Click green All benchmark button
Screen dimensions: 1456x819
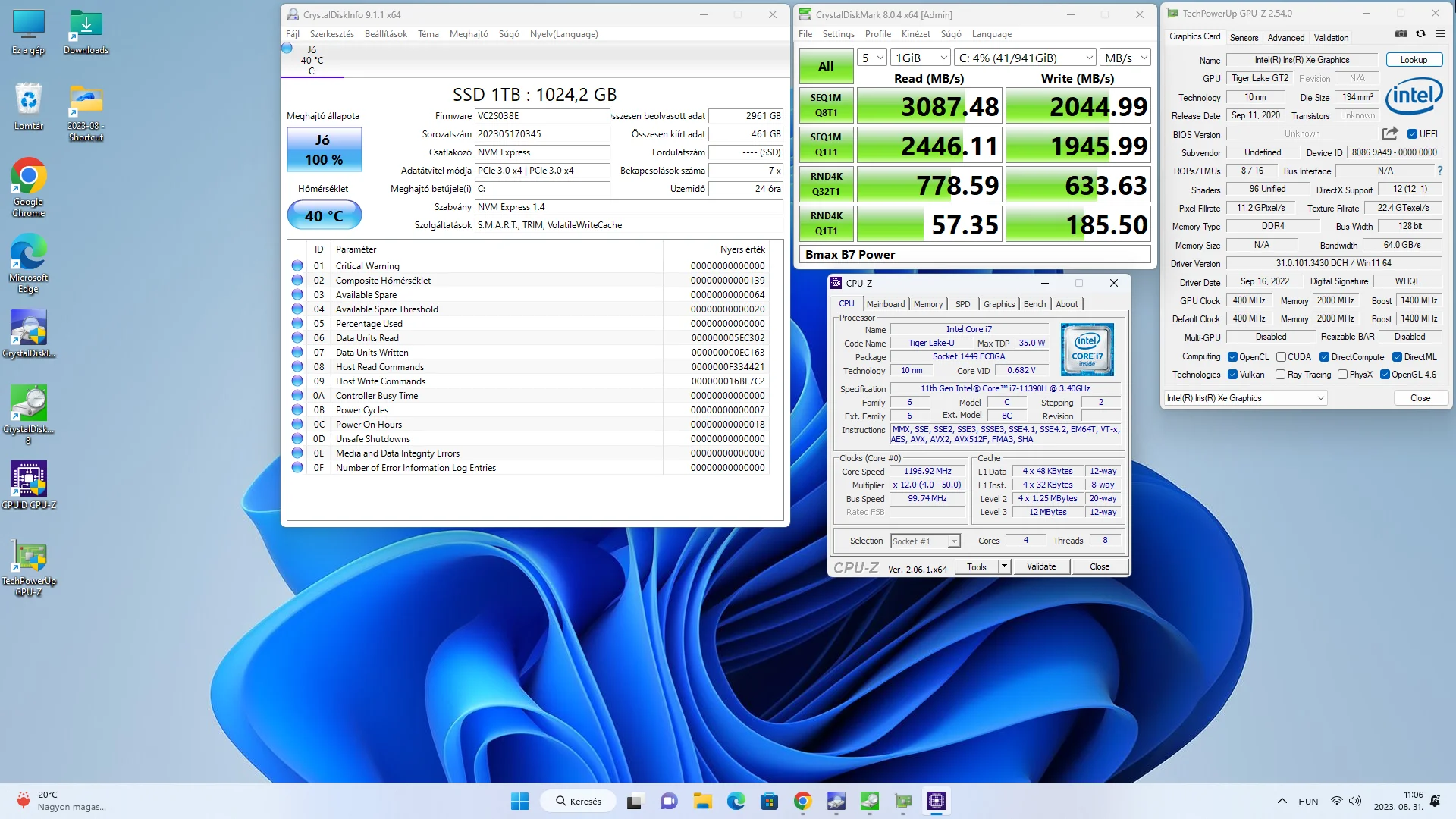pyautogui.click(x=825, y=66)
